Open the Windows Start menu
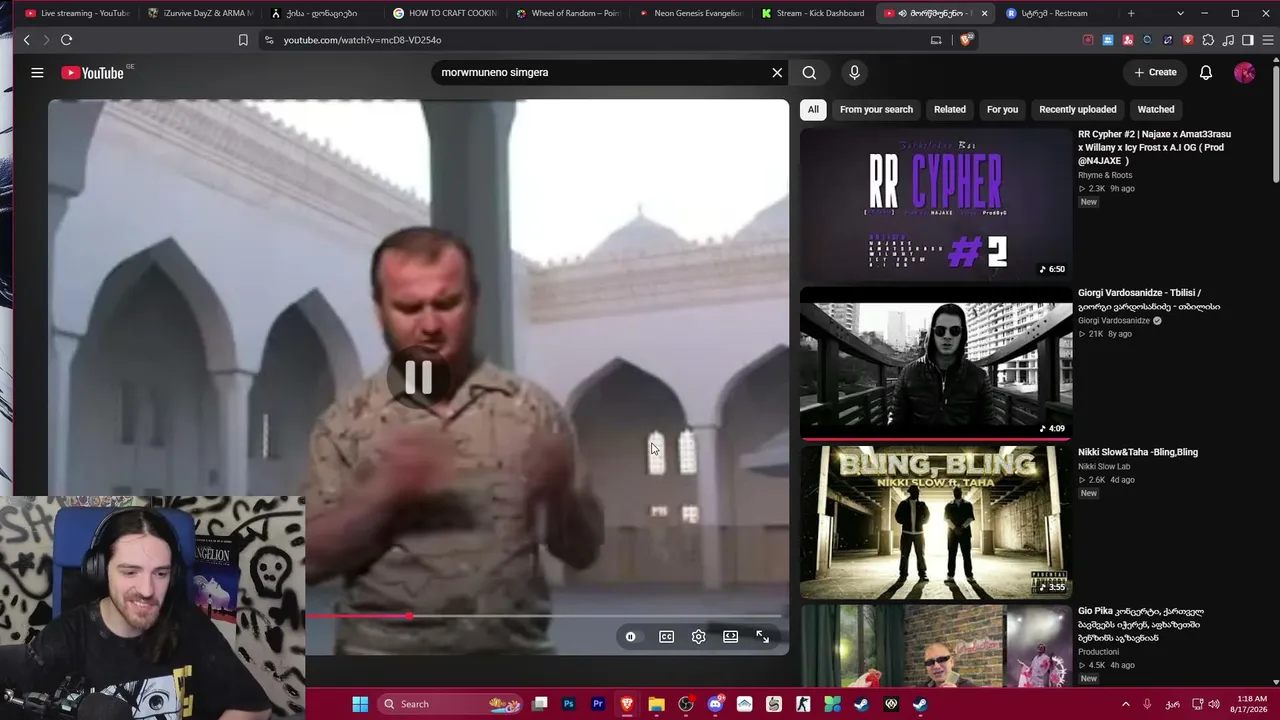Viewport: 1280px width, 720px height. pos(360,704)
